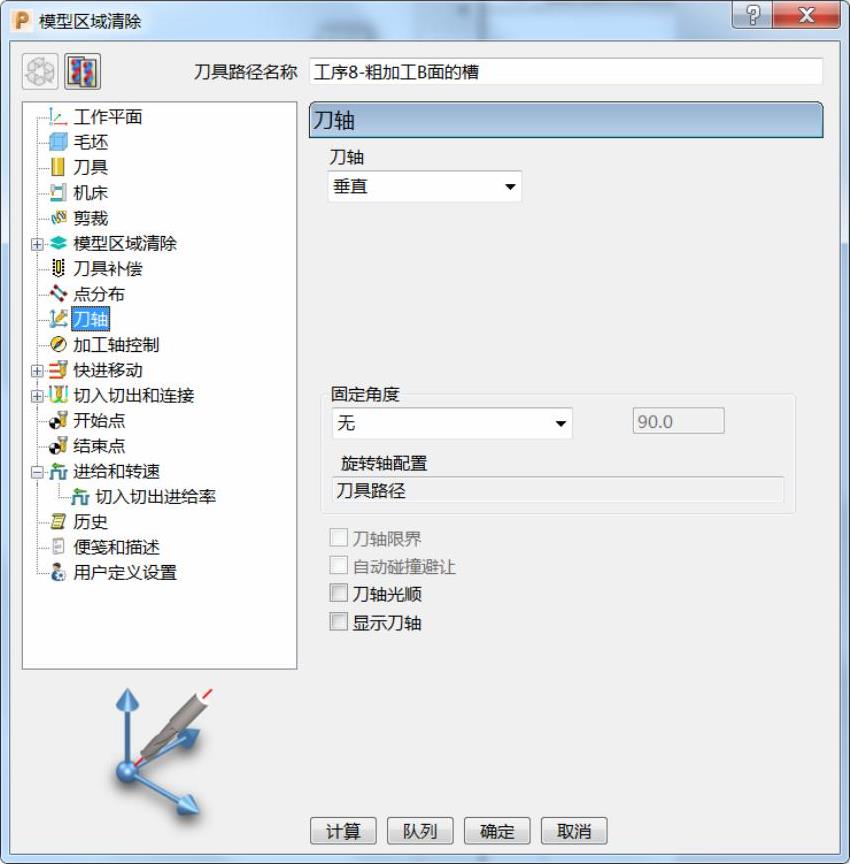Open the 毛坯 block page
The height and width of the screenshot is (864, 850).
tap(90, 142)
